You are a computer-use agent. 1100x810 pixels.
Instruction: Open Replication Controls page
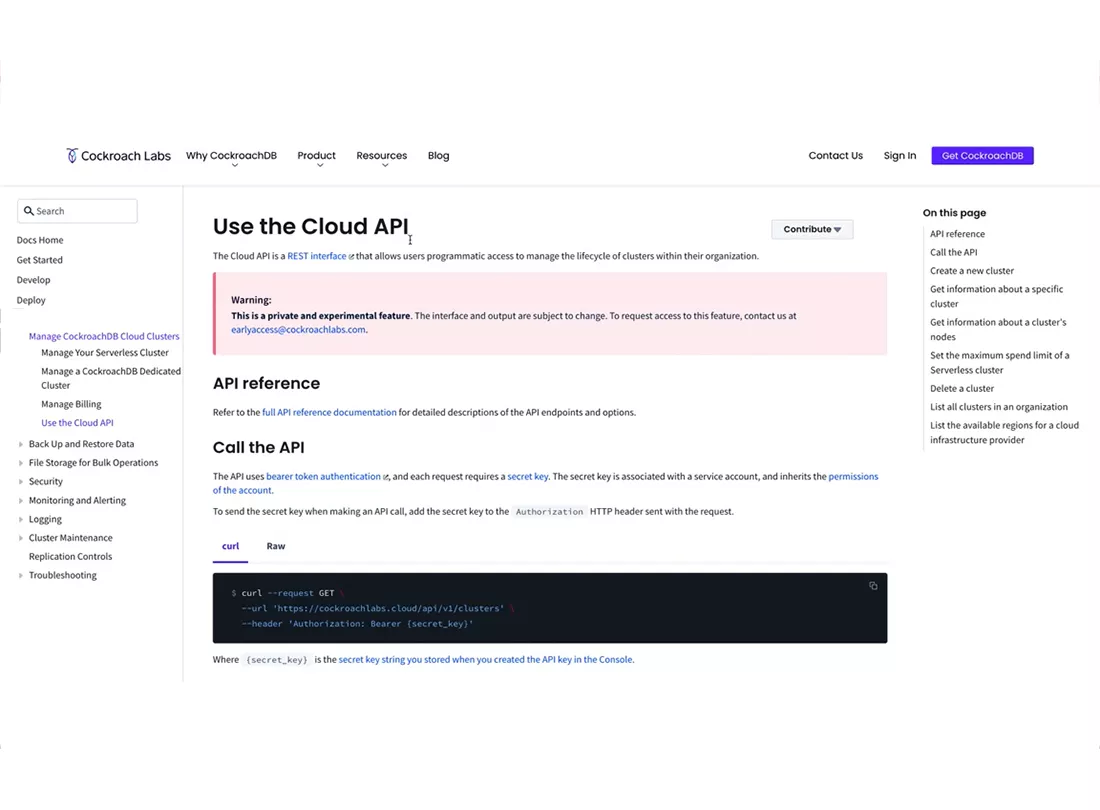pos(70,557)
